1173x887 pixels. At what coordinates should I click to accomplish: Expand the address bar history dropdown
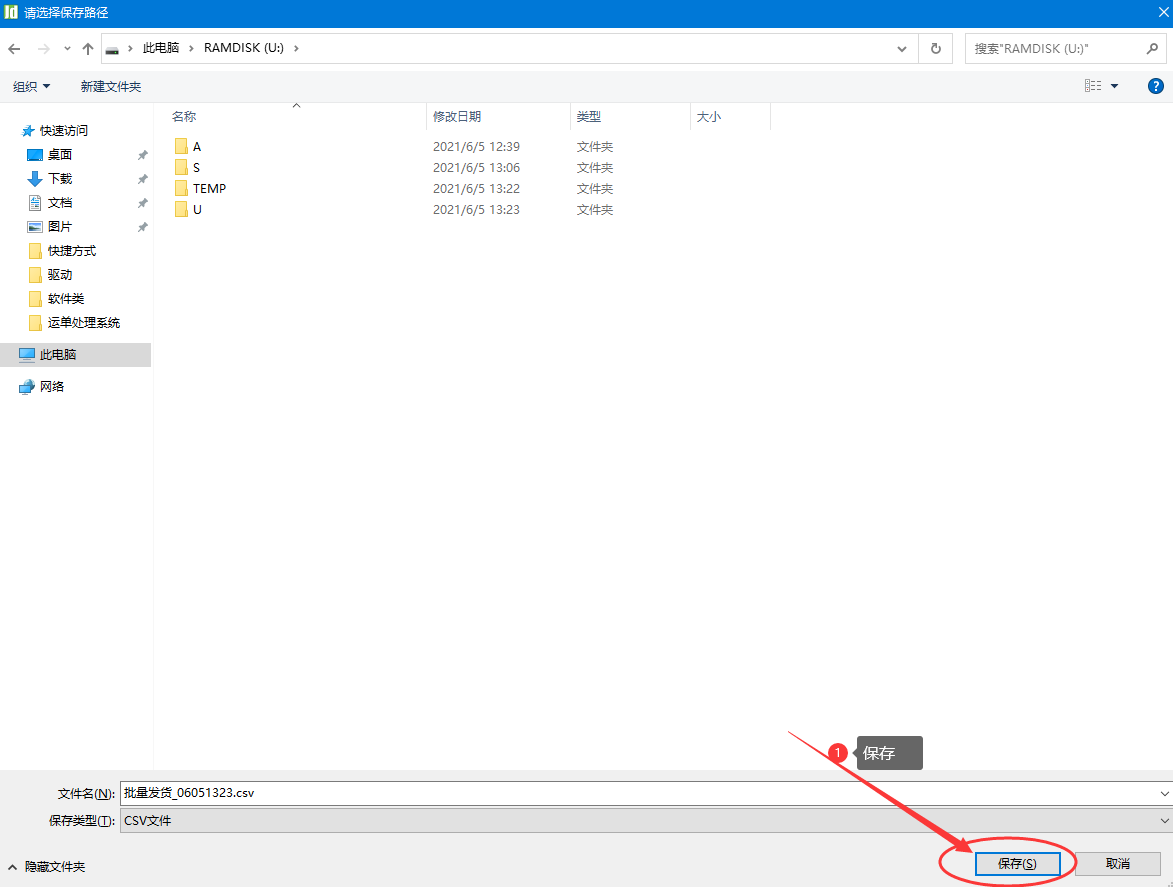[902, 48]
